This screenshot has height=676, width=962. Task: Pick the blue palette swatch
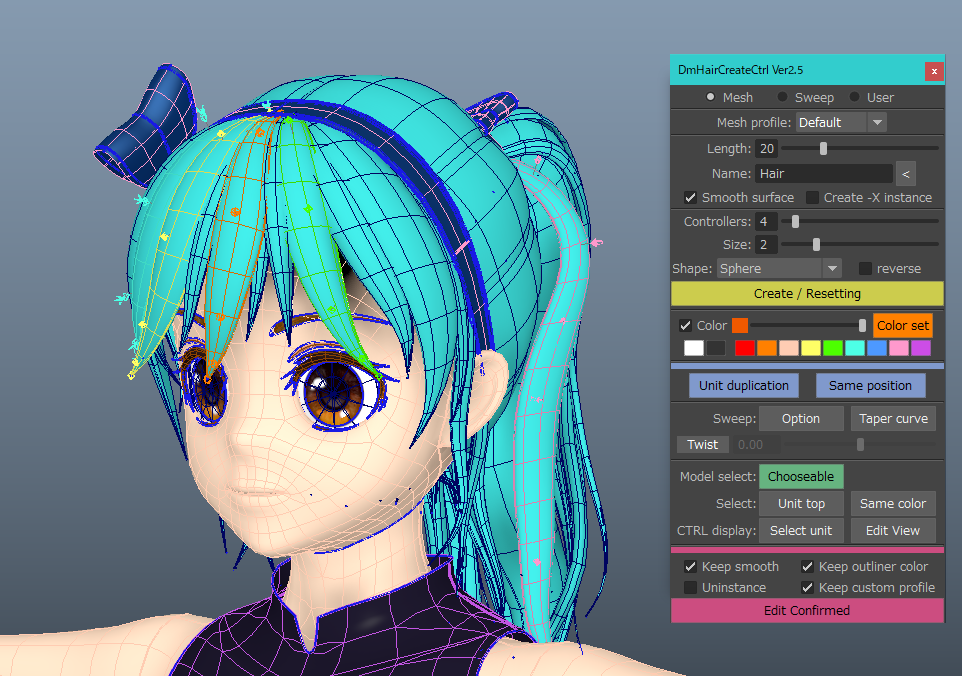tap(877, 348)
